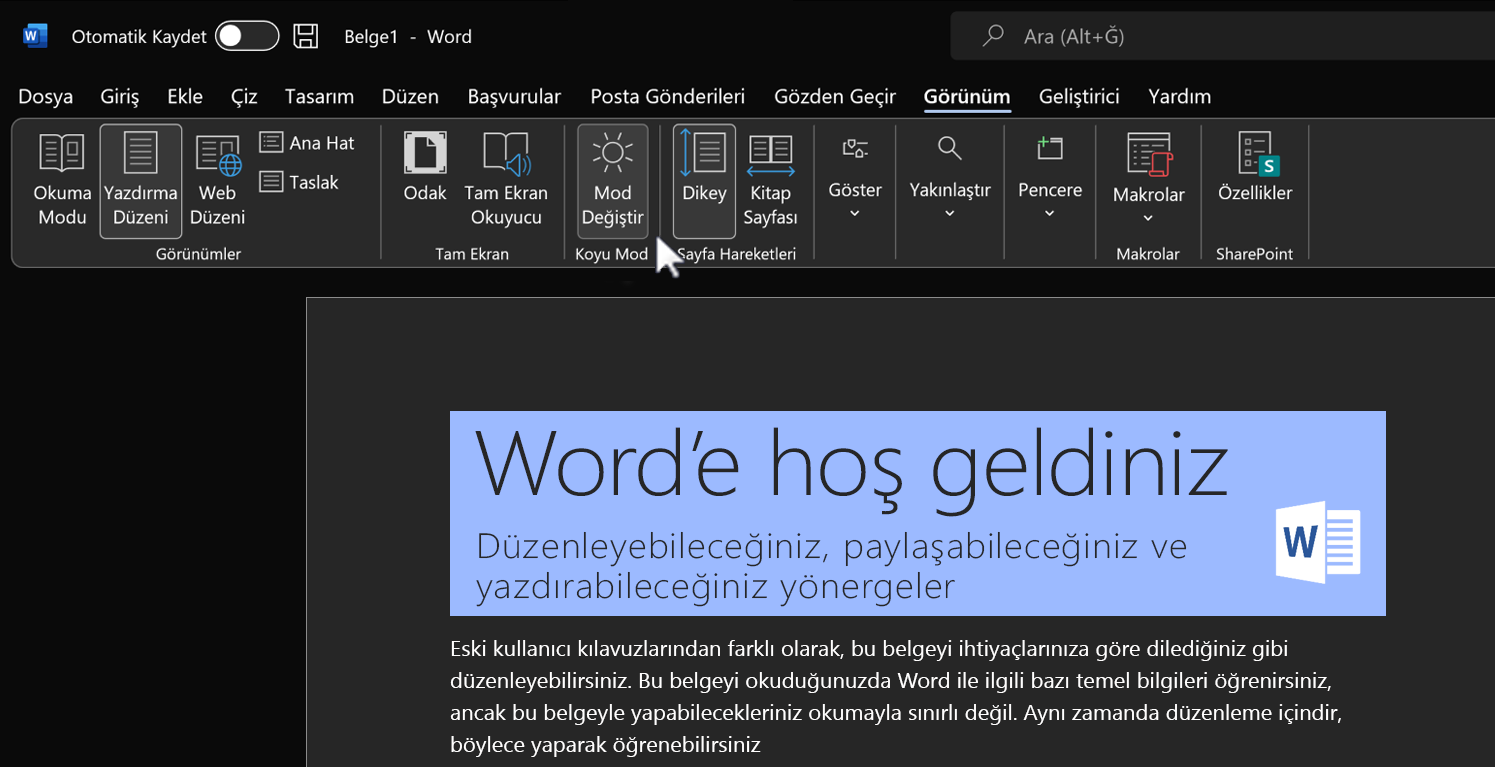Click paragraph starting 'Eski kullanıcı kılavuzlarından'
The image size is (1495, 767).
point(895,696)
